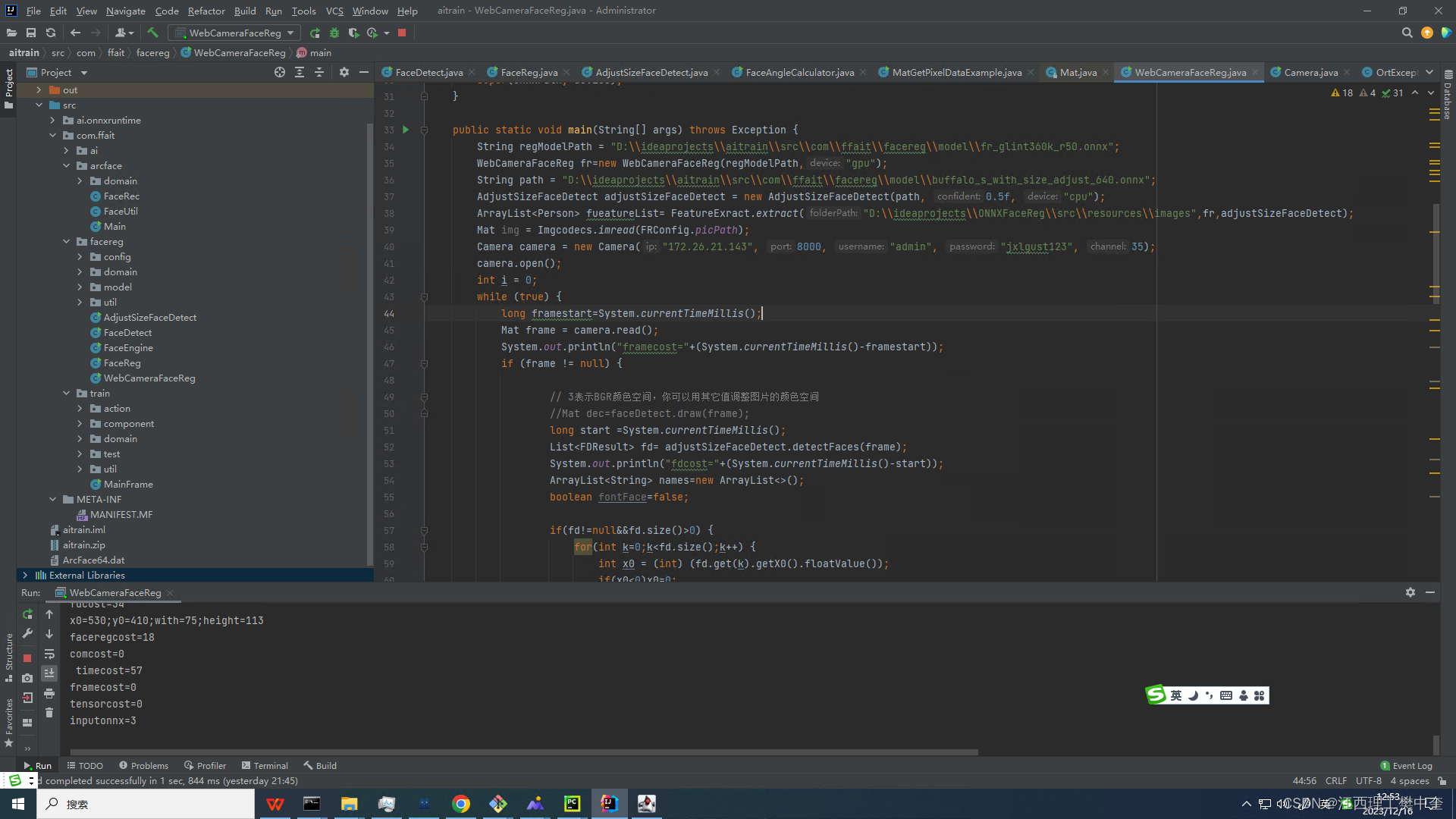This screenshot has height=819, width=1456.
Task: Click the Up the Stack Trace arrow
Action: (x=49, y=614)
